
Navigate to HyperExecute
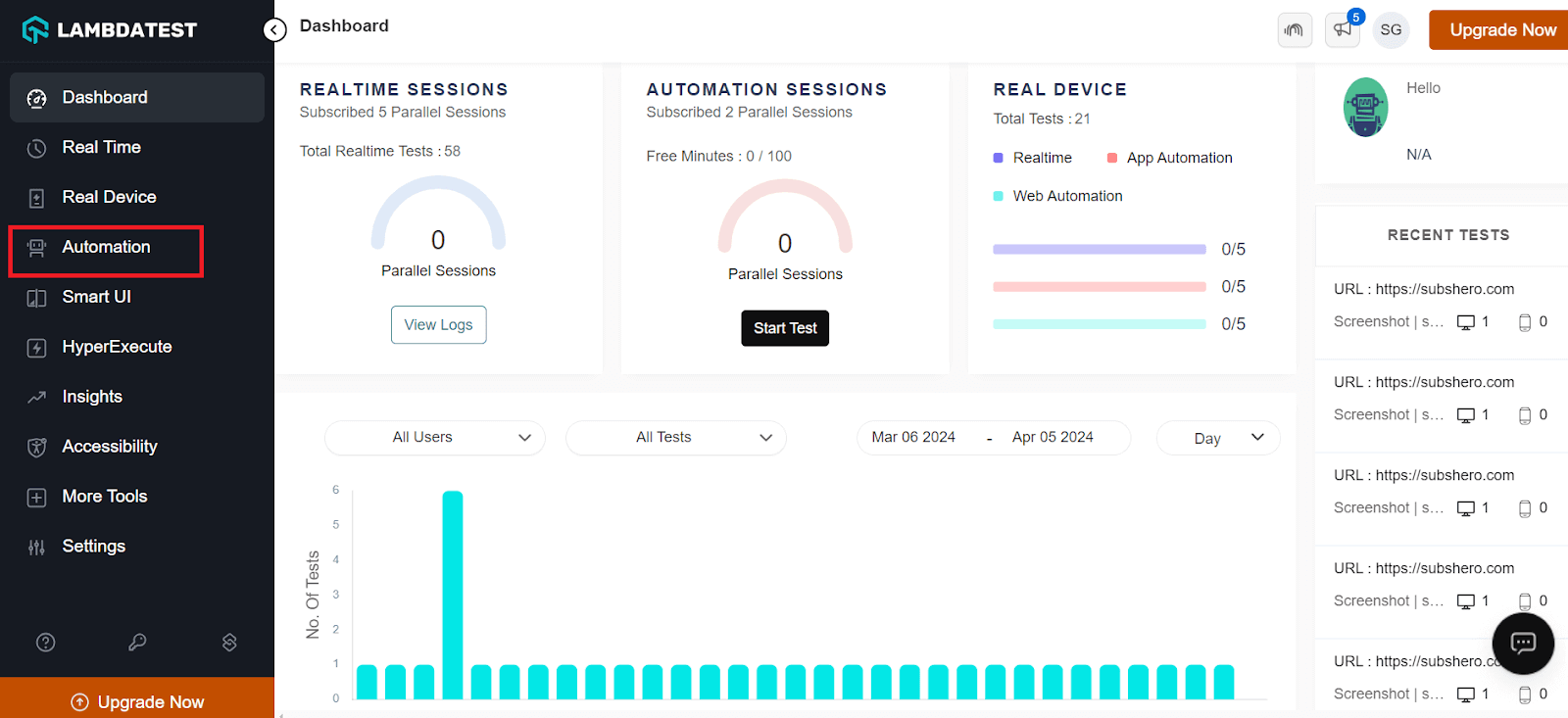(137, 347)
